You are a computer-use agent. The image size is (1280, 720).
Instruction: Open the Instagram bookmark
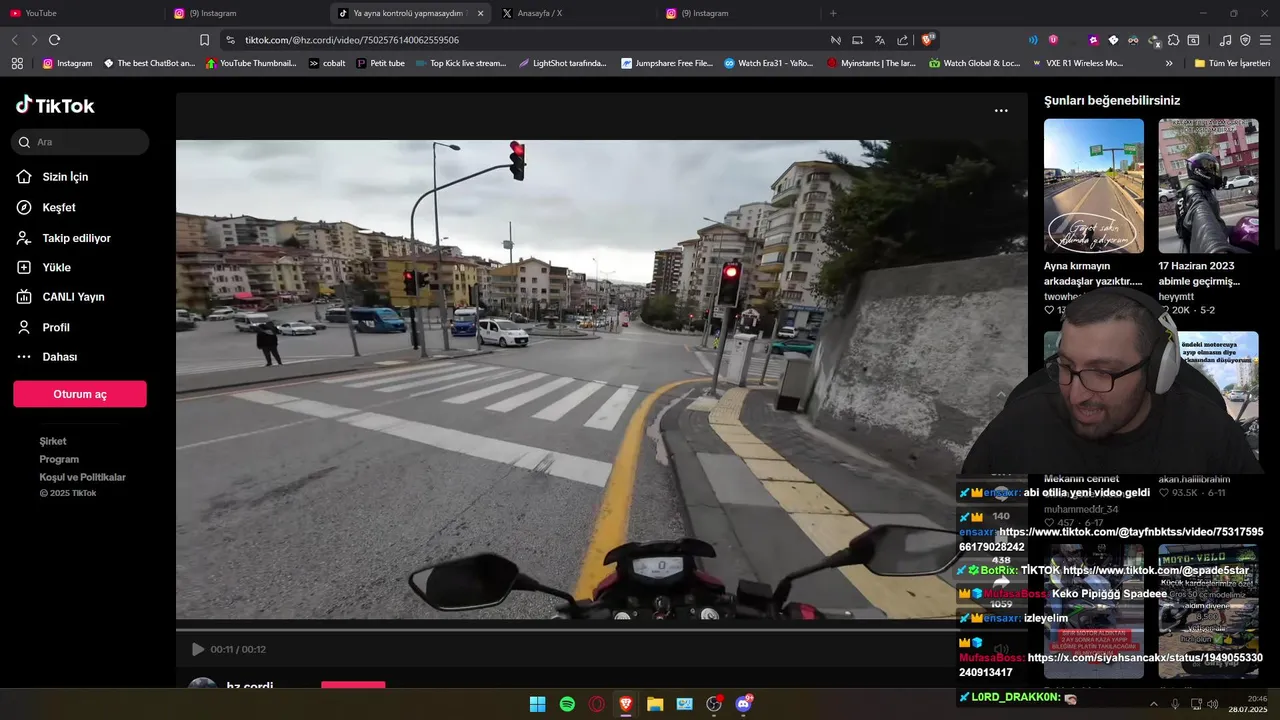tap(67, 63)
